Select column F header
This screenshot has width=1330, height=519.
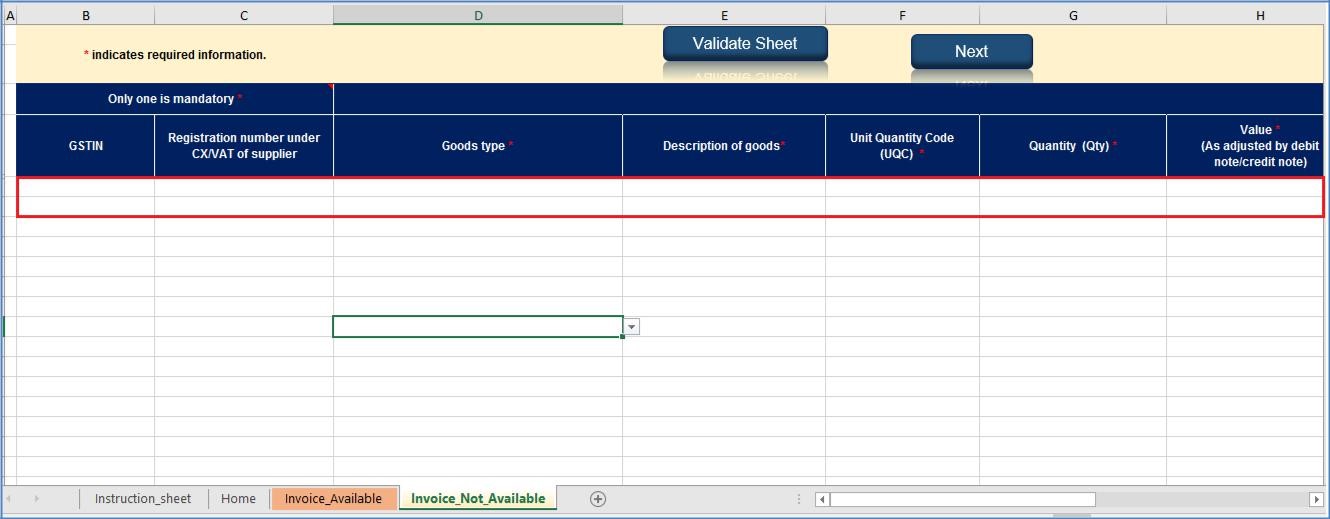tap(902, 15)
